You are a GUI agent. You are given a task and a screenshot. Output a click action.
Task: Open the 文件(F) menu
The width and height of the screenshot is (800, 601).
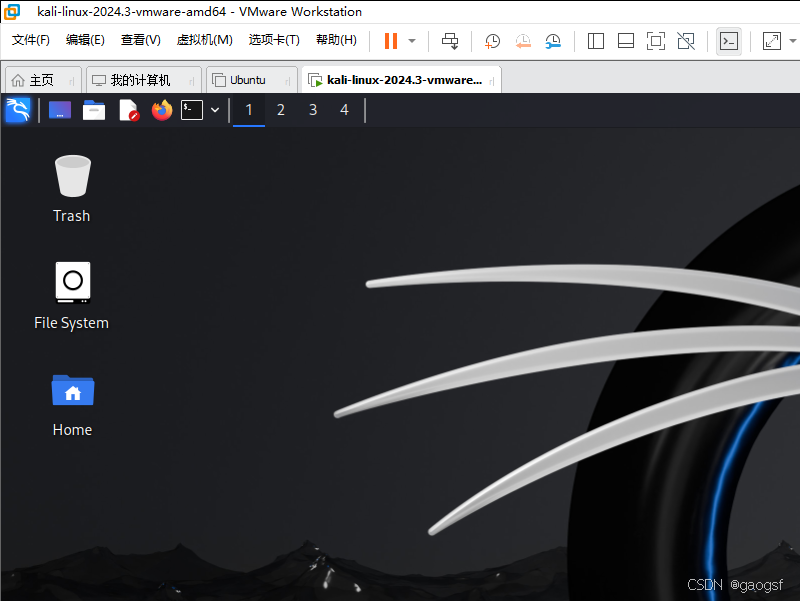pos(31,40)
